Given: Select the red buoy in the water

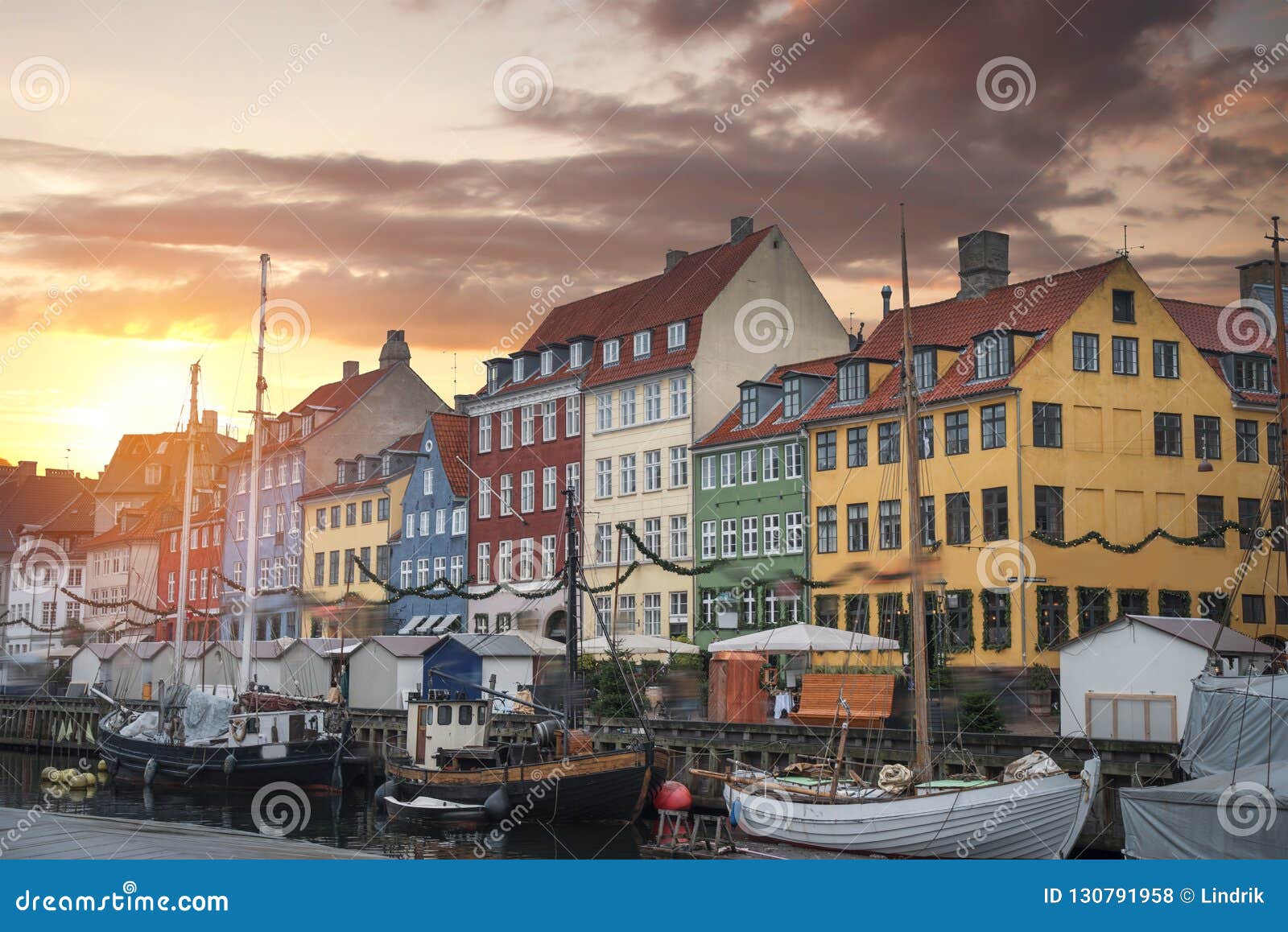Looking at the screenshot, I should coord(675,797).
